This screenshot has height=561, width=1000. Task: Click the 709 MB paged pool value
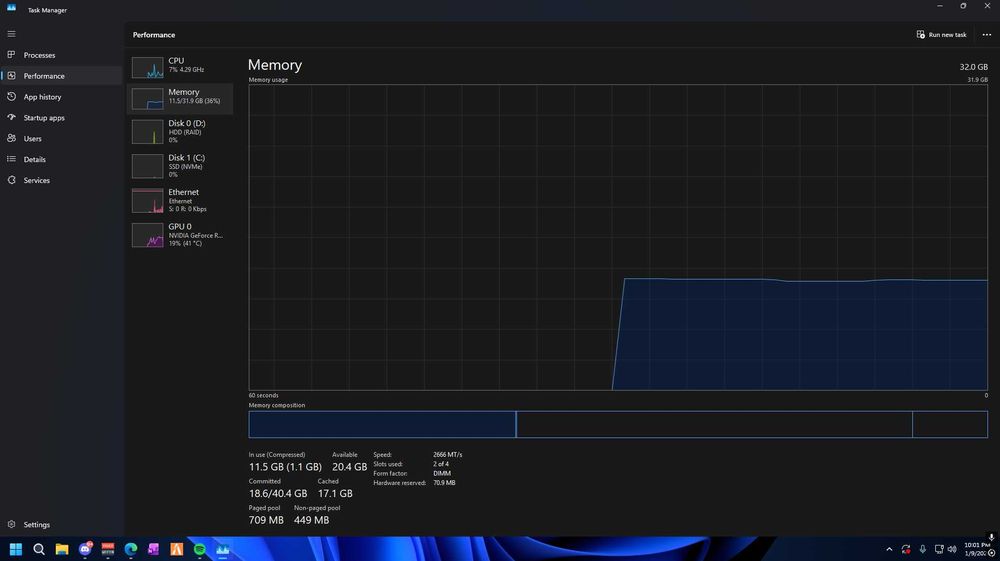(x=266, y=520)
